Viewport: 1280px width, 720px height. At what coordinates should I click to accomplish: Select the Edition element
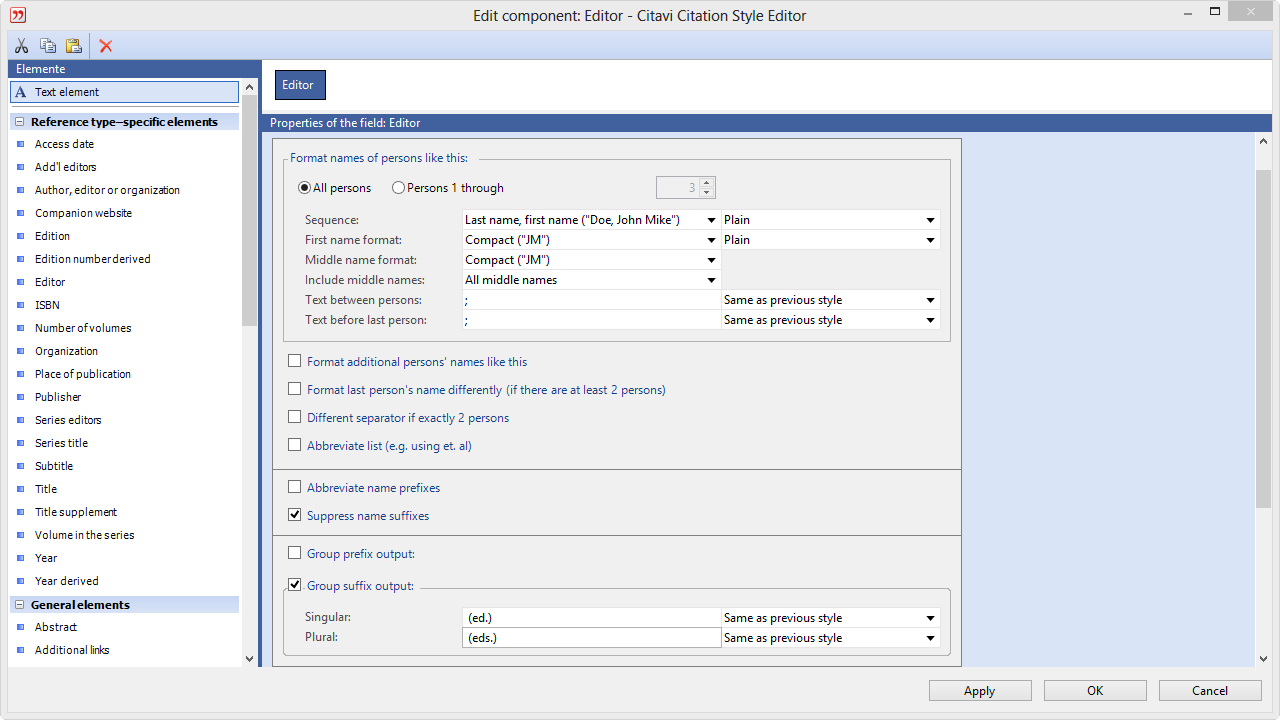click(x=52, y=236)
